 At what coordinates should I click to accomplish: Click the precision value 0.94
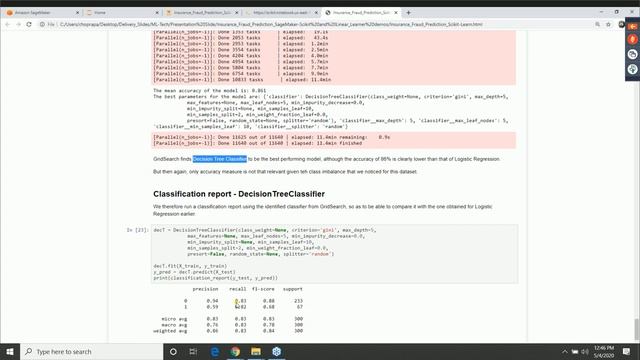tap(212, 301)
